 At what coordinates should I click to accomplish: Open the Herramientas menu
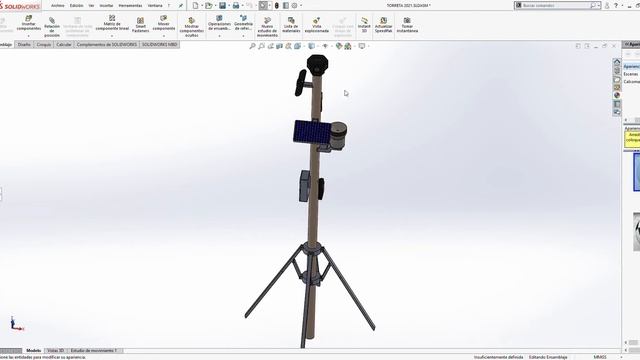pyautogui.click(x=130, y=6)
